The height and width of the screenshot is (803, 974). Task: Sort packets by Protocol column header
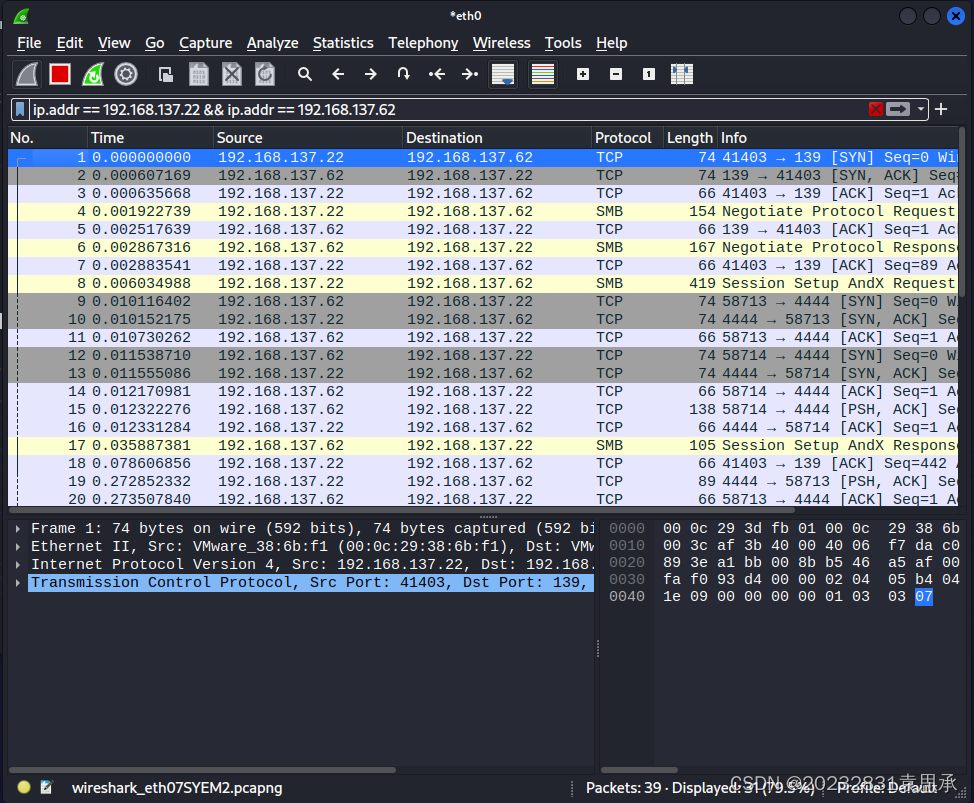[622, 138]
